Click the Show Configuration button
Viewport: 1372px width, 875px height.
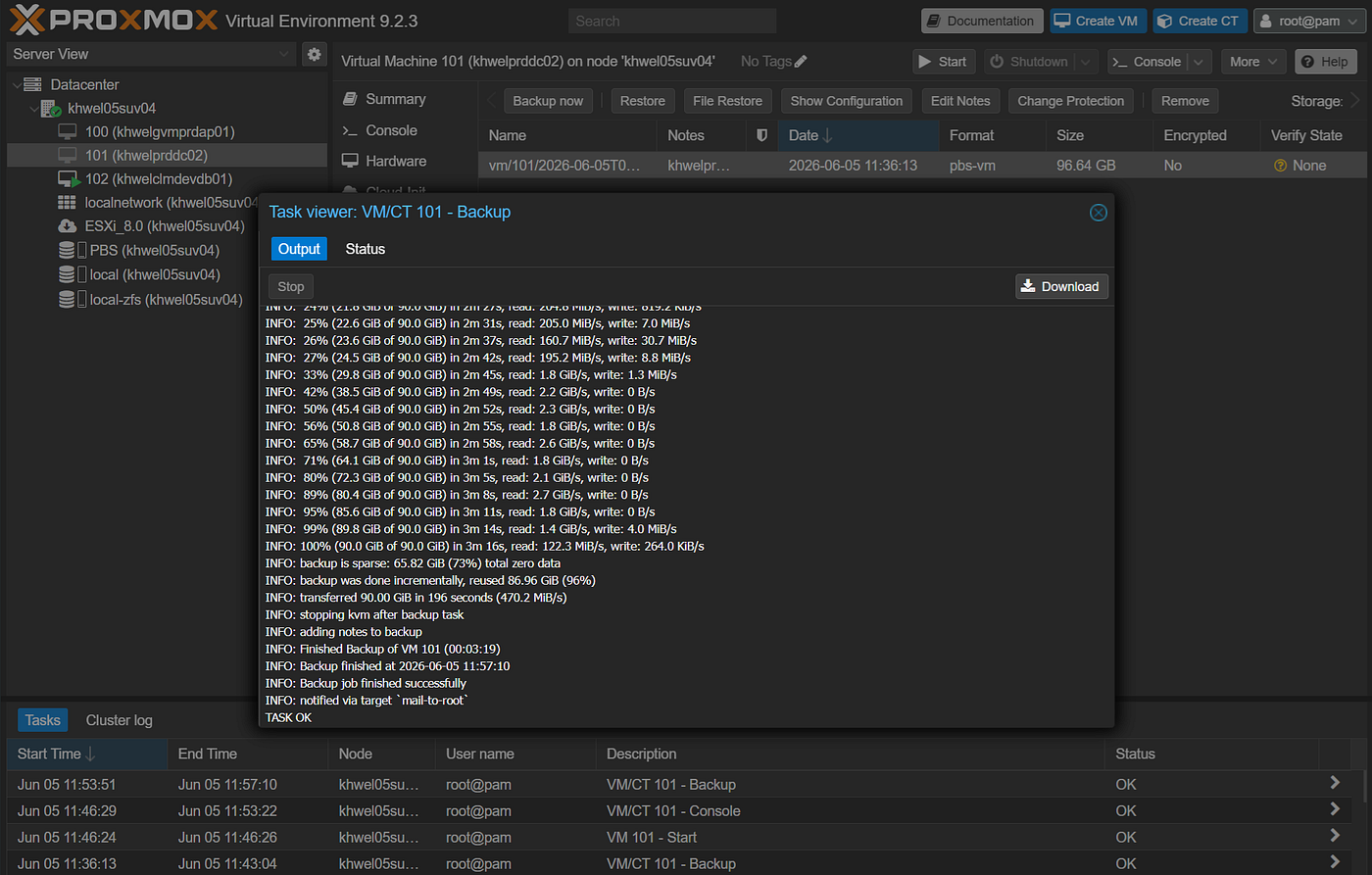(847, 101)
